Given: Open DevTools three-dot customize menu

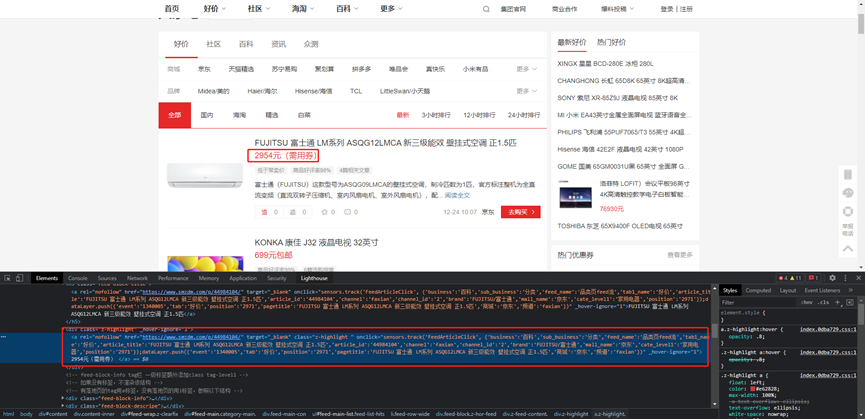Looking at the screenshot, I should tap(845, 278).
